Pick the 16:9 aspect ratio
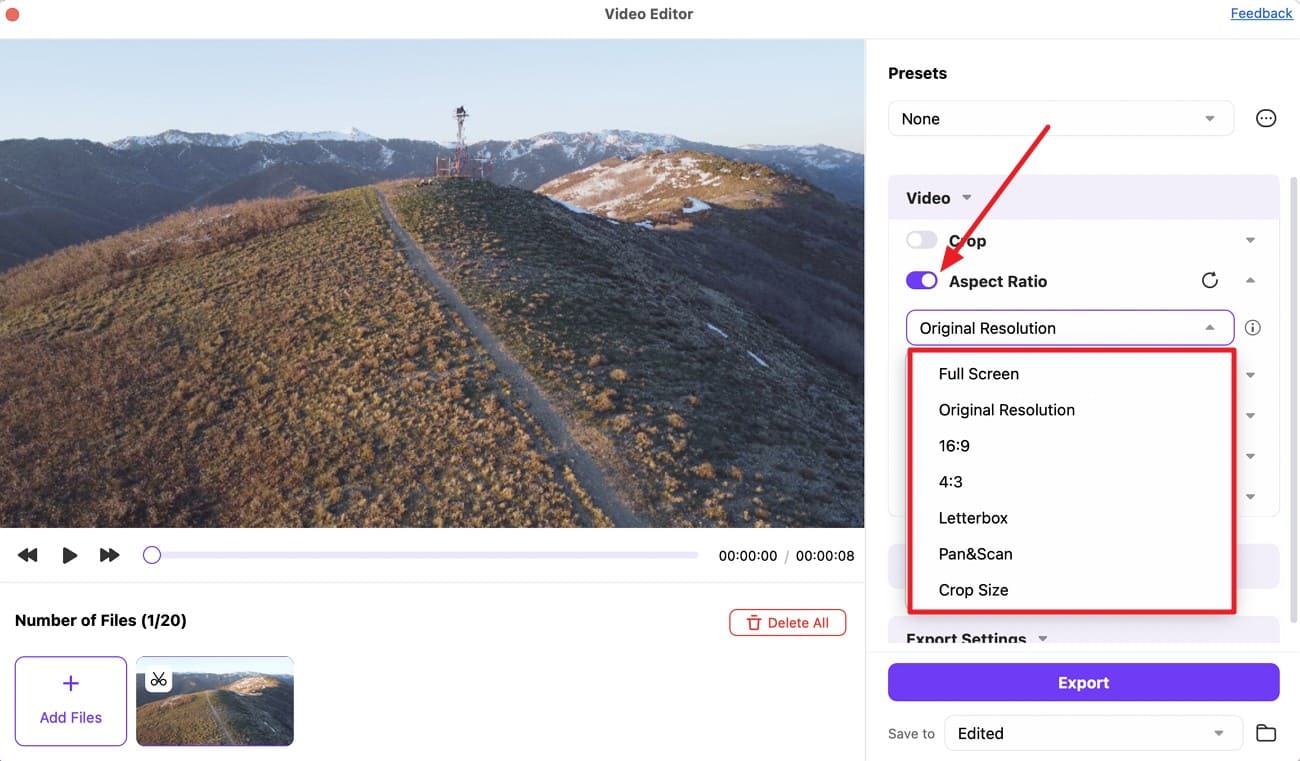 pyautogui.click(x=954, y=446)
